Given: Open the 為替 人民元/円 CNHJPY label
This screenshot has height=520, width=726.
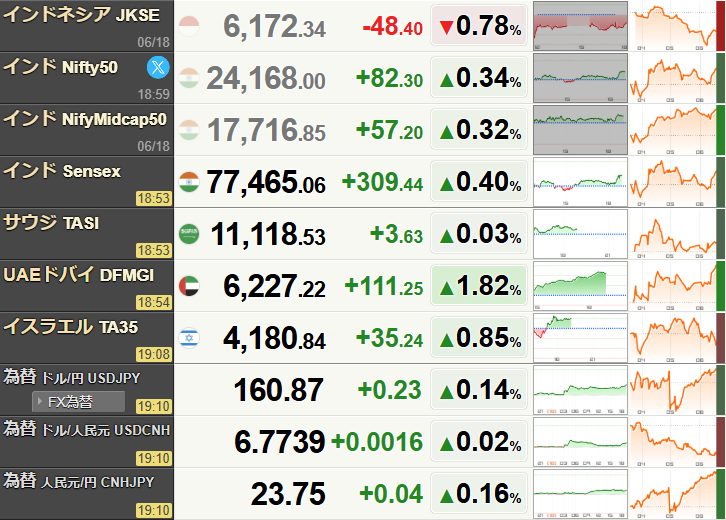Looking at the screenshot, I should [x=78, y=481].
